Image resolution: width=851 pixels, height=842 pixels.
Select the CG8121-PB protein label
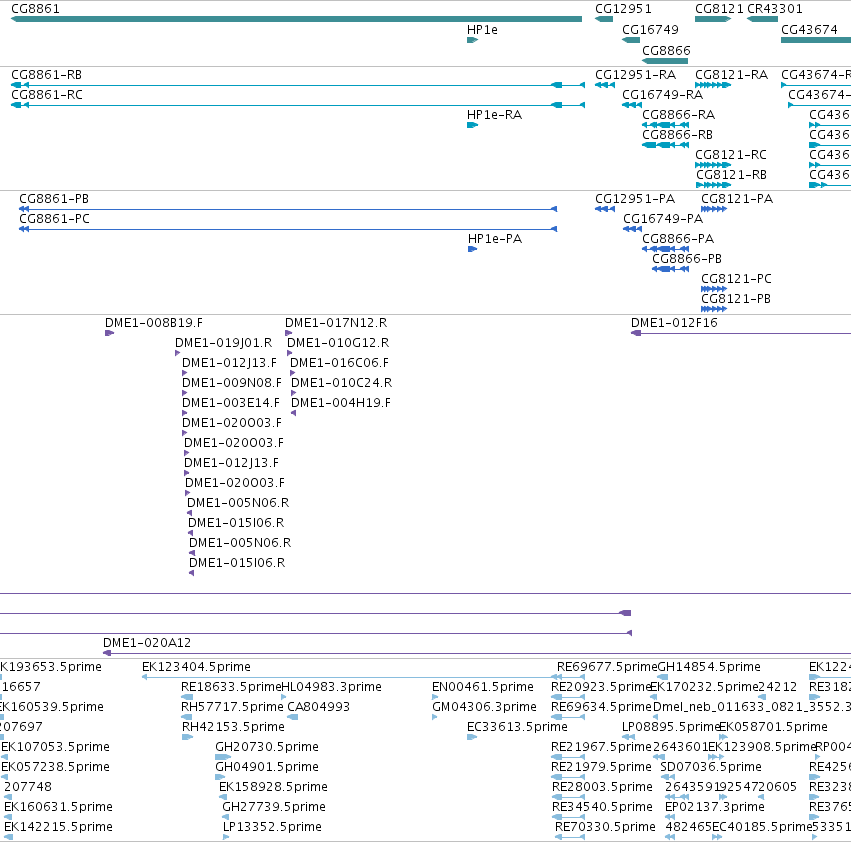point(736,299)
